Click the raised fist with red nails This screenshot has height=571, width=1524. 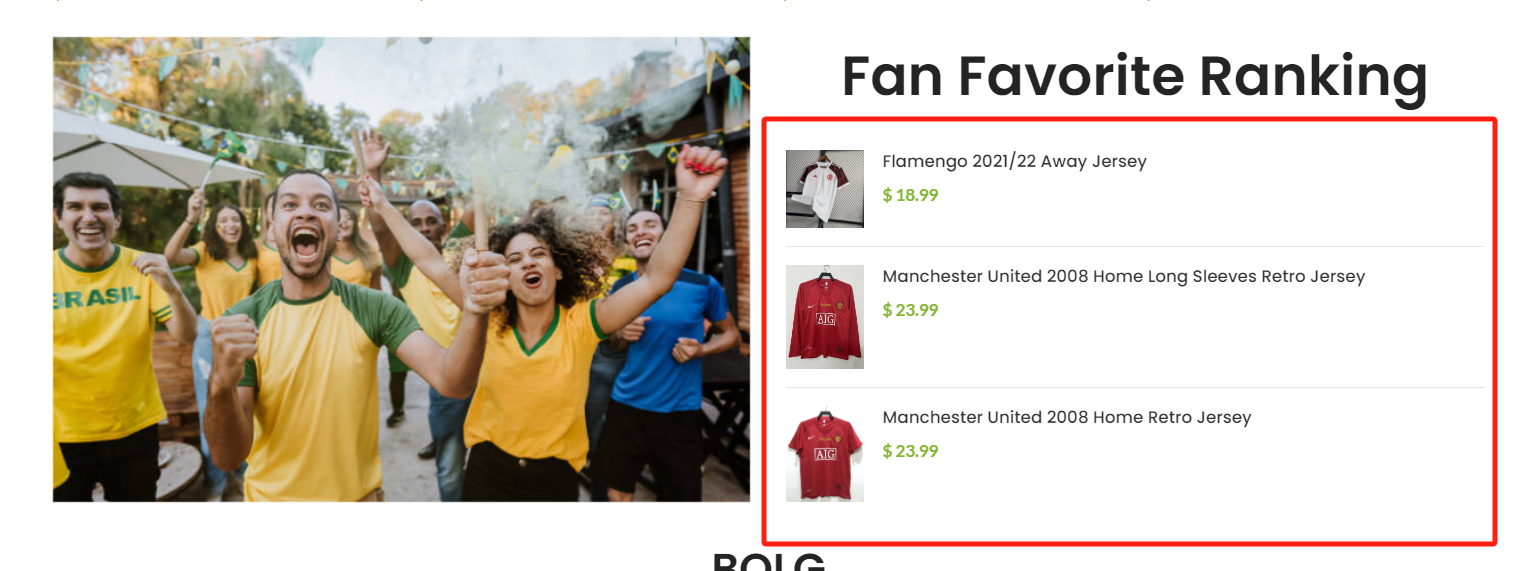pos(700,170)
